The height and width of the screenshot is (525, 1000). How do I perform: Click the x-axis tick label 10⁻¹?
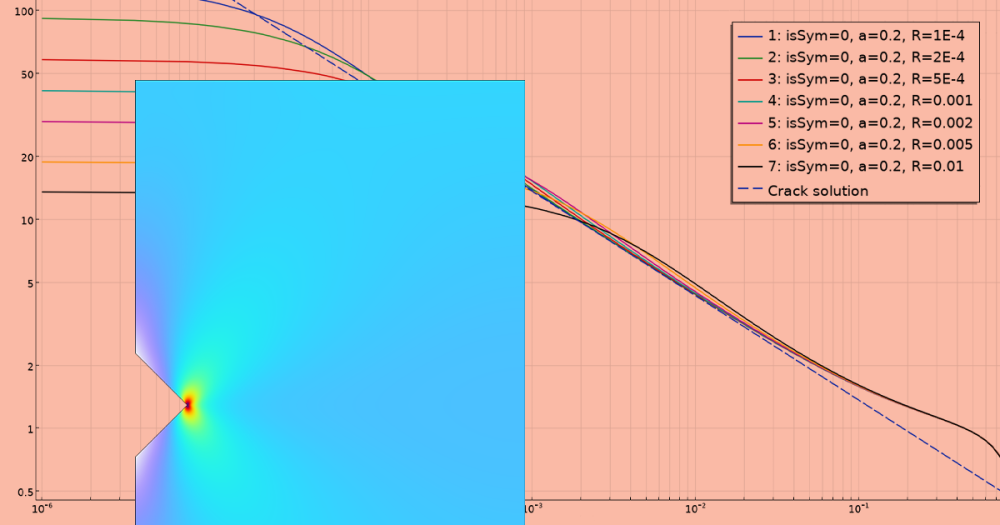[855, 510]
